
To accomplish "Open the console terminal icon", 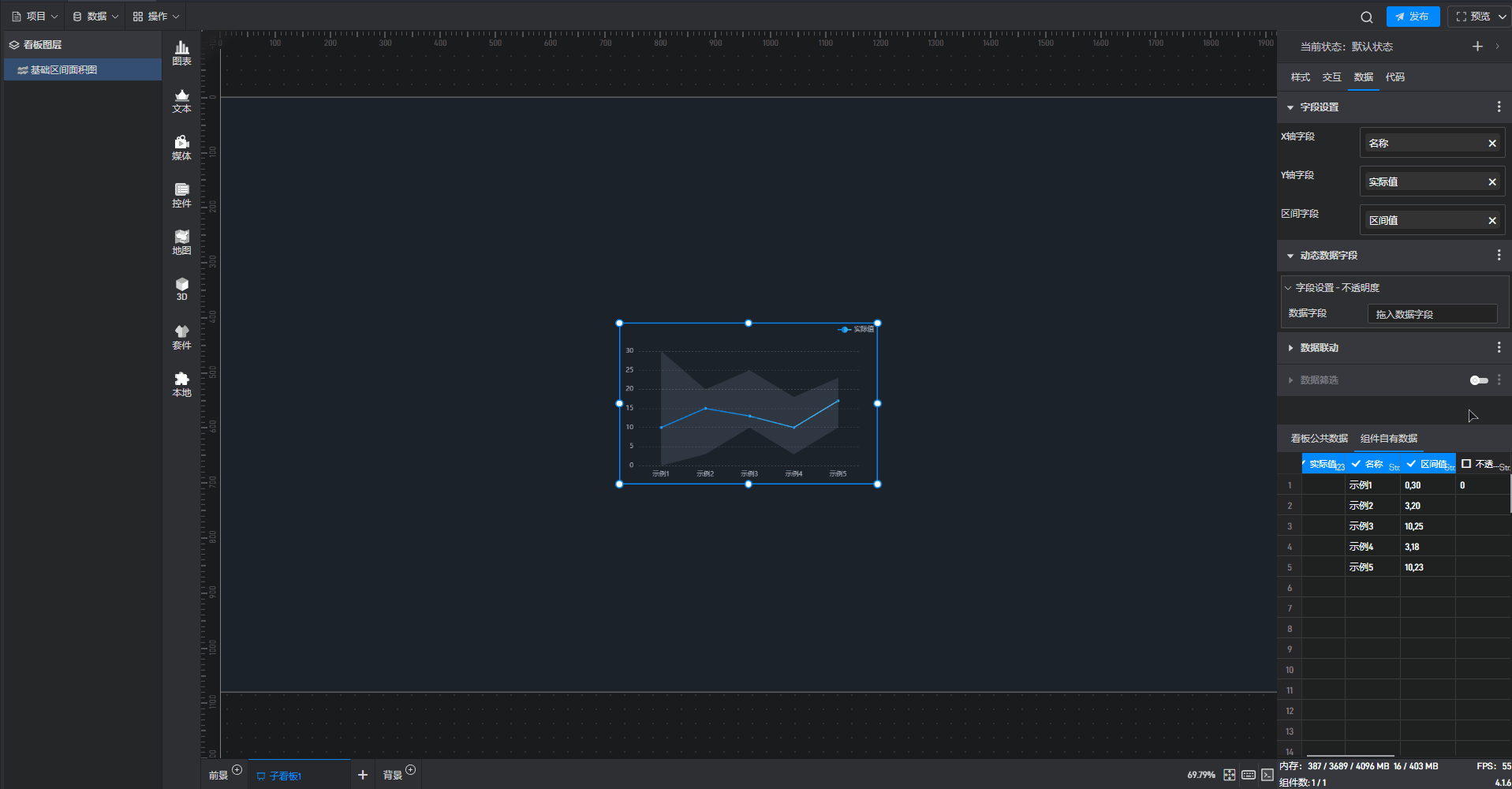I will pos(1267,775).
